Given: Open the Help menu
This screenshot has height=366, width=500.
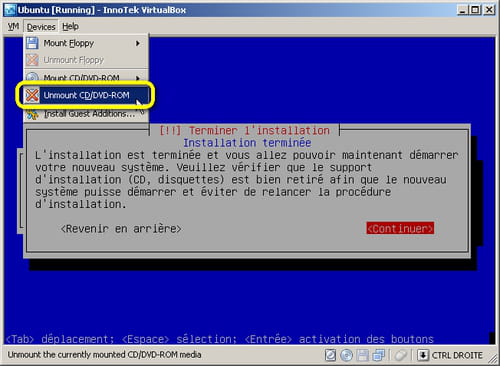Looking at the screenshot, I should click(x=70, y=27).
